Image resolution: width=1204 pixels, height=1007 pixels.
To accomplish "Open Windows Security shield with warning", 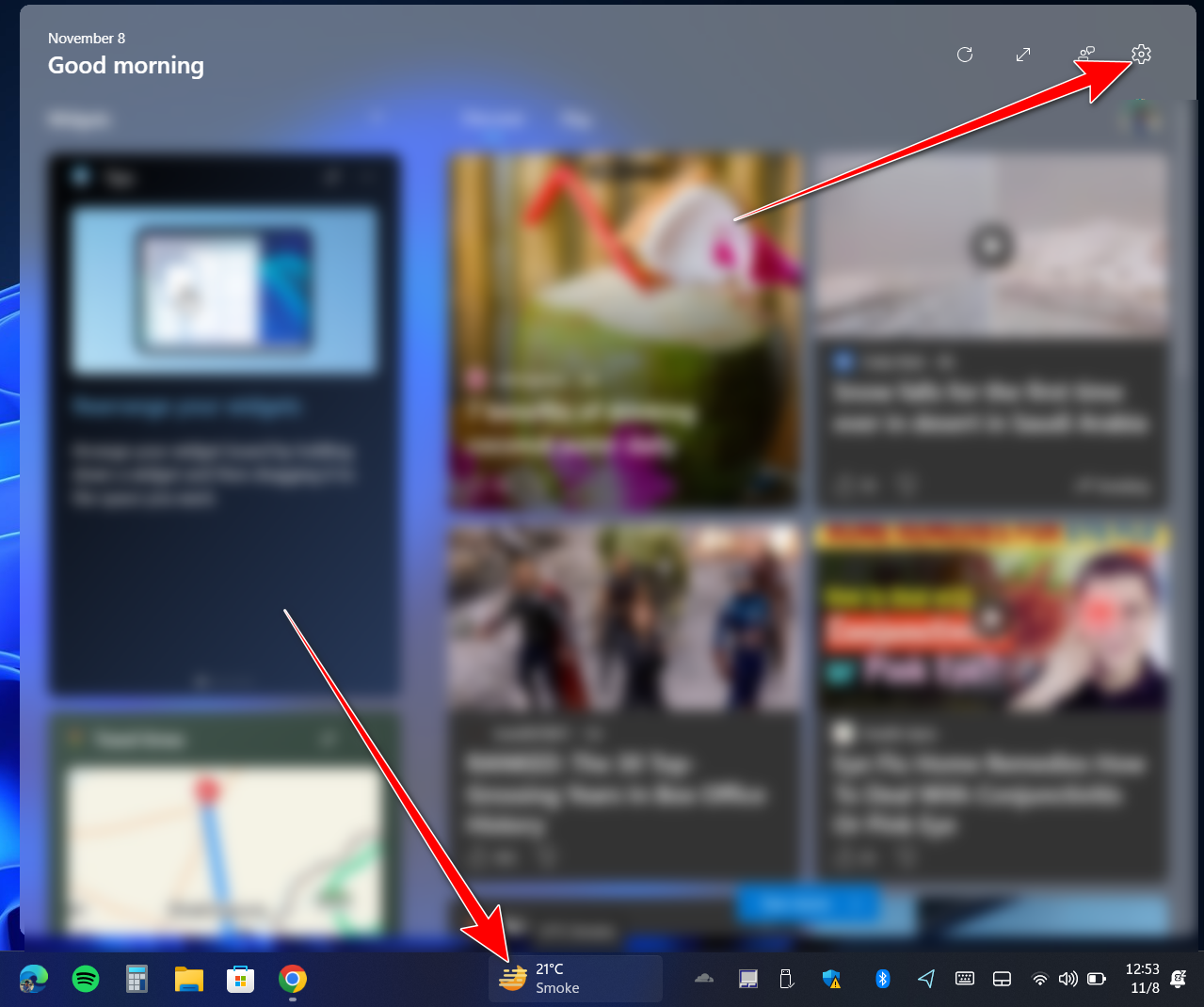I will pyautogui.click(x=831, y=980).
